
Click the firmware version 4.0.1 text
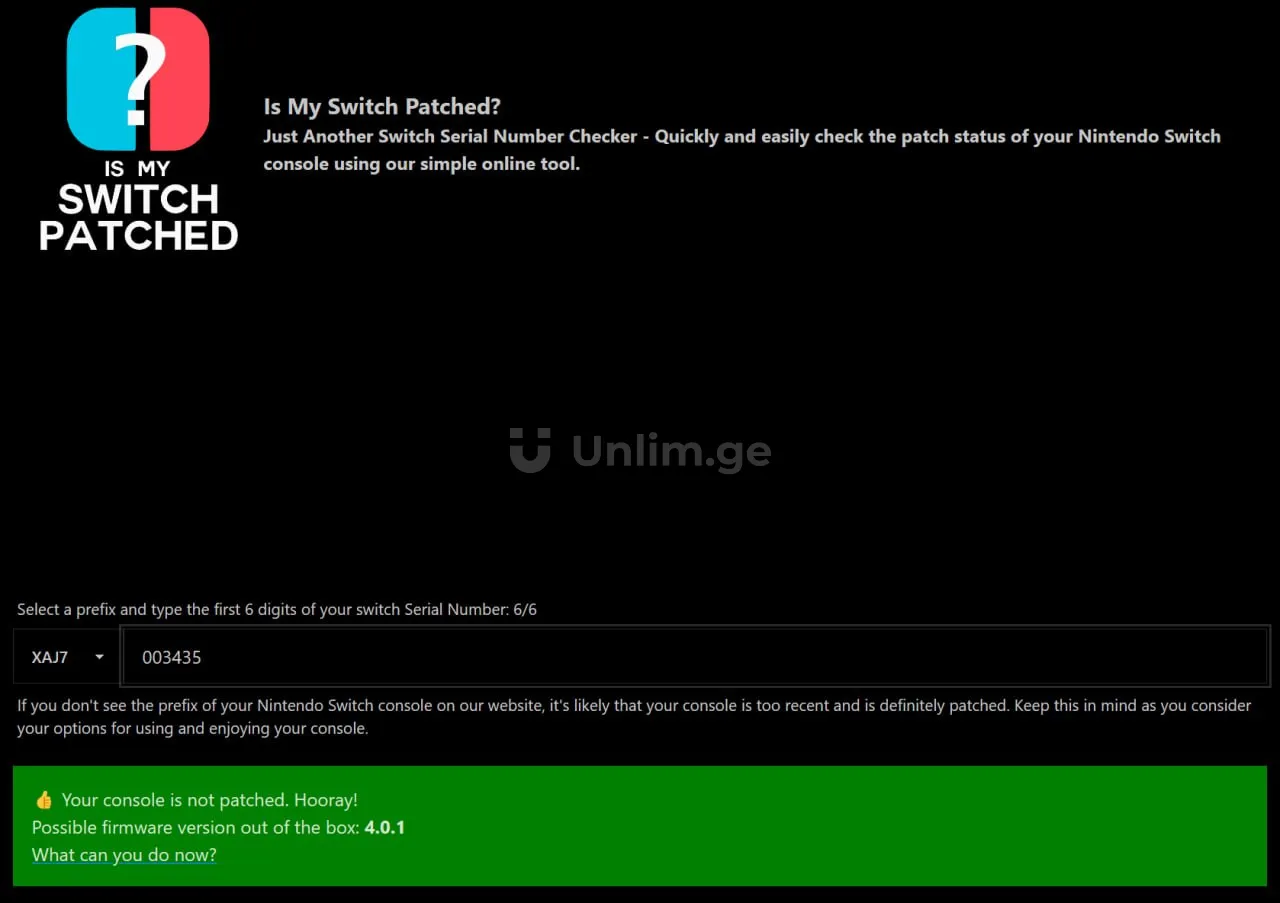(384, 828)
